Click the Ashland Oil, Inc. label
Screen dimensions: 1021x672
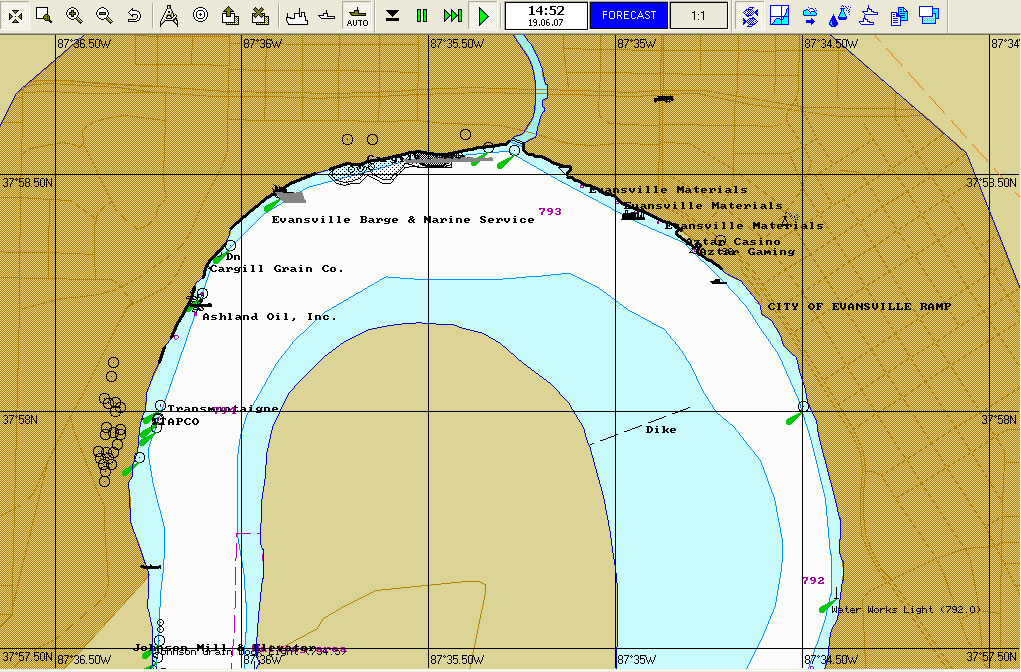point(270,316)
